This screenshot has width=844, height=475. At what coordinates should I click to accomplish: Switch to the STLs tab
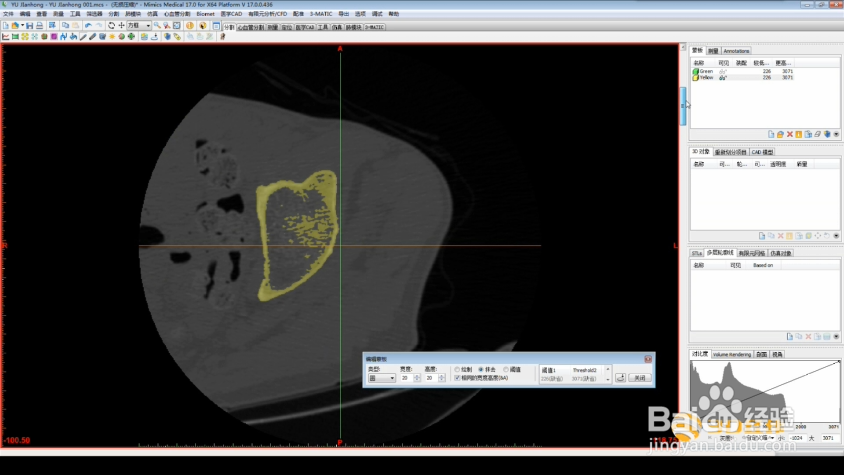[697, 253]
